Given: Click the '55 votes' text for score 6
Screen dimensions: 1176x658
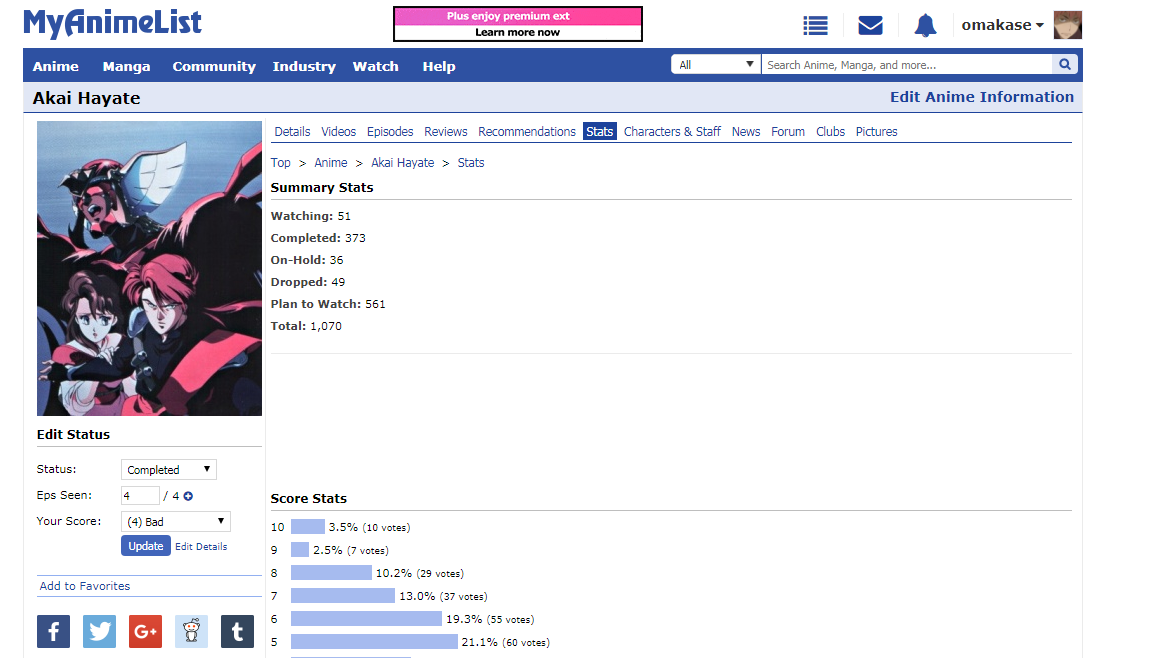Looking at the screenshot, I should 511,620.
